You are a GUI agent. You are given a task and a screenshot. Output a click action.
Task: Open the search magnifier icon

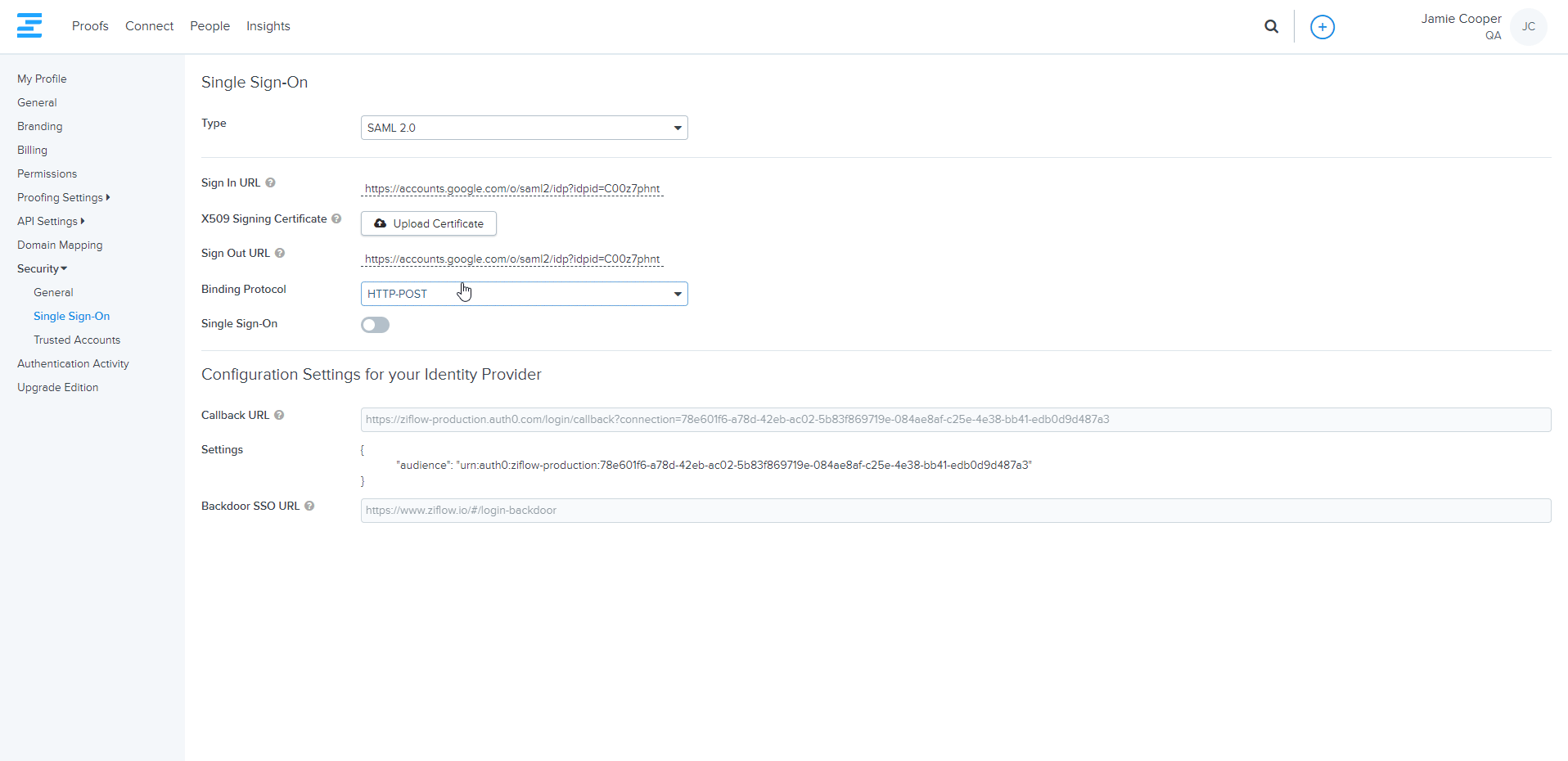pos(1271,26)
